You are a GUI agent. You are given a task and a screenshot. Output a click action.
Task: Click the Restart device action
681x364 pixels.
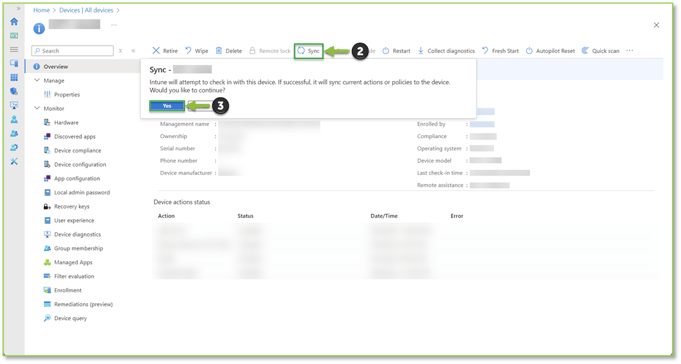pyautogui.click(x=396, y=51)
